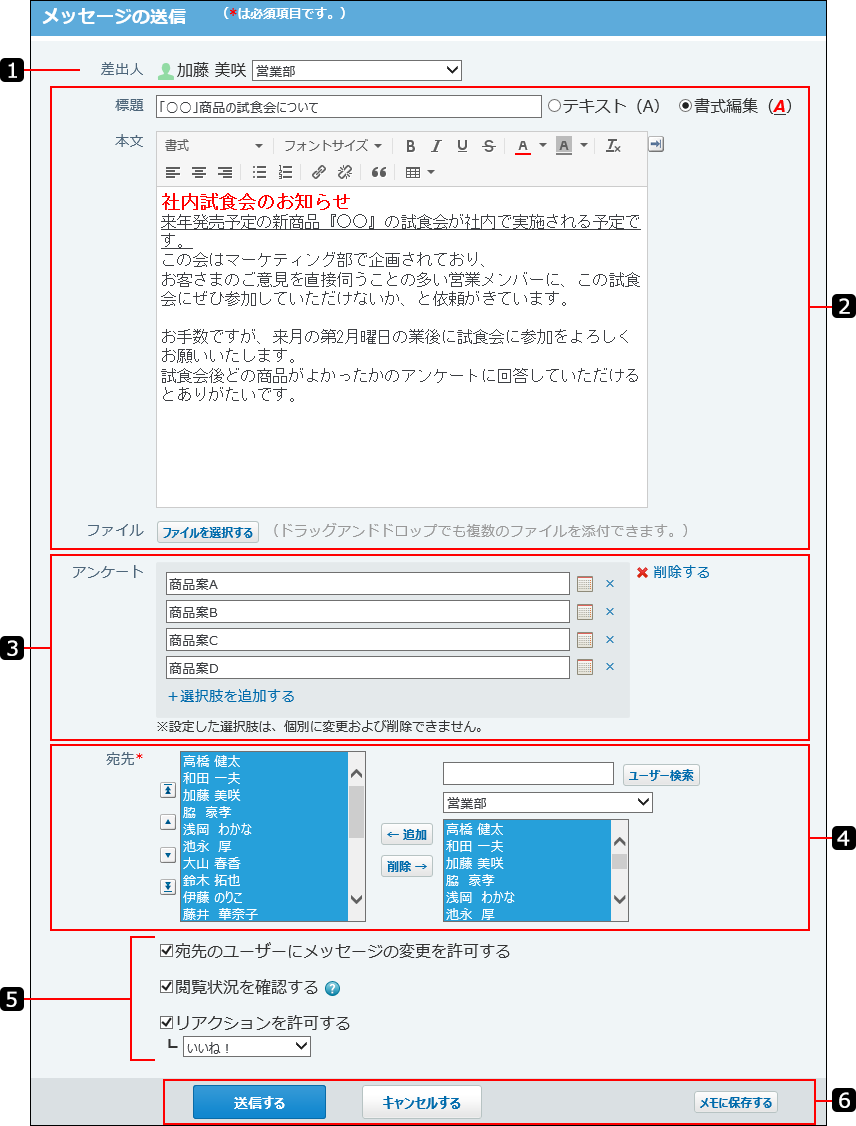This screenshot has height=1126, width=856.
Task: Click the キャンセルする button
Action: 422,1102
